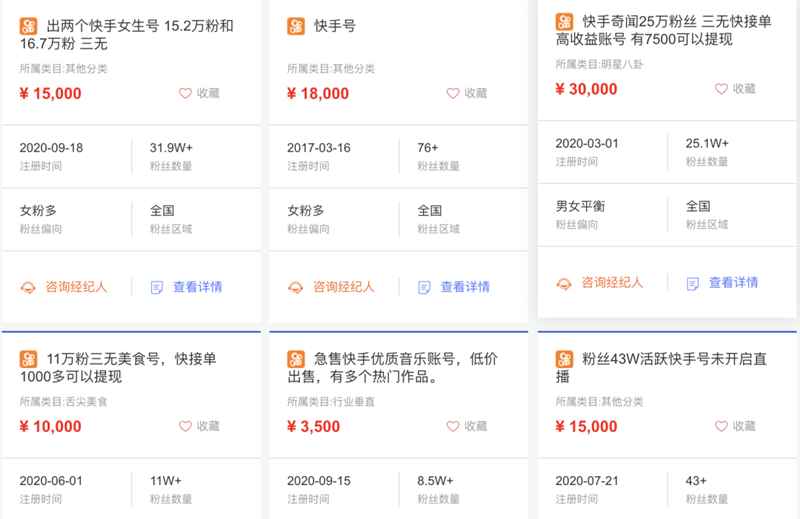Click Kuaishou icon on 急售快手优质音乐账号 card

click(296, 358)
